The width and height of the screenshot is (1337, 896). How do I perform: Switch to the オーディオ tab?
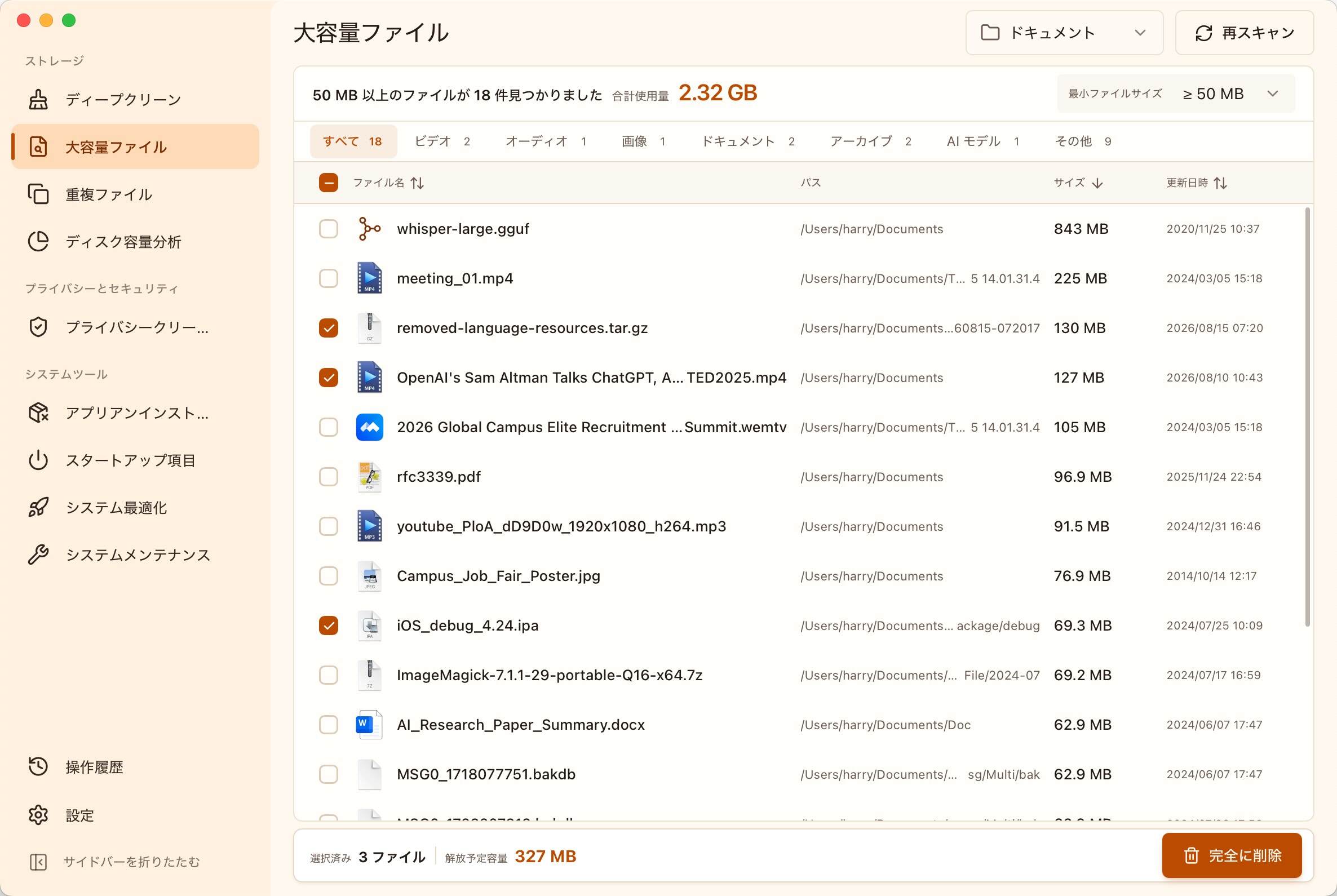tap(546, 141)
